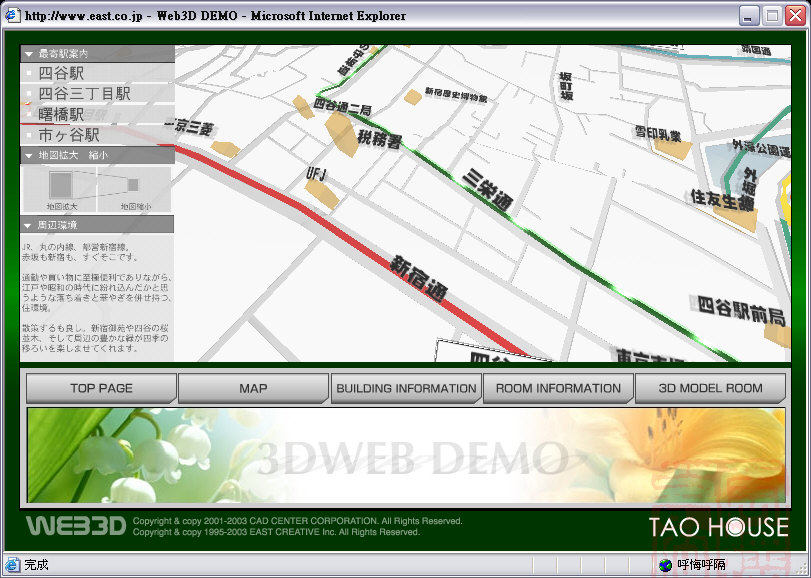
Task: Click the IE page icon in status bar
Action: pos(12,565)
